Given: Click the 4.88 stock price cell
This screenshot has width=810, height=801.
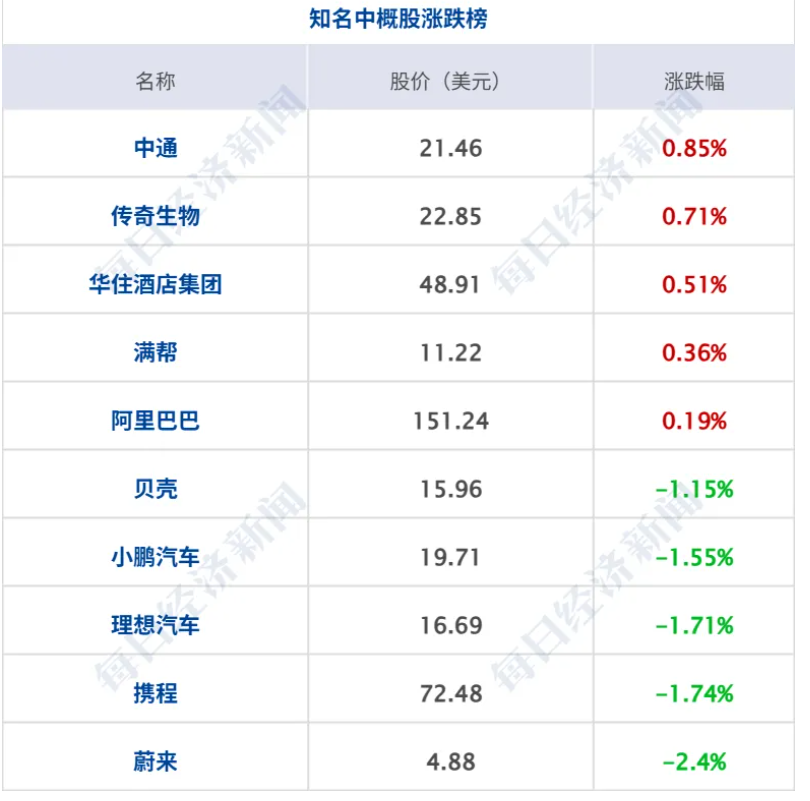Looking at the screenshot, I should (451, 761).
